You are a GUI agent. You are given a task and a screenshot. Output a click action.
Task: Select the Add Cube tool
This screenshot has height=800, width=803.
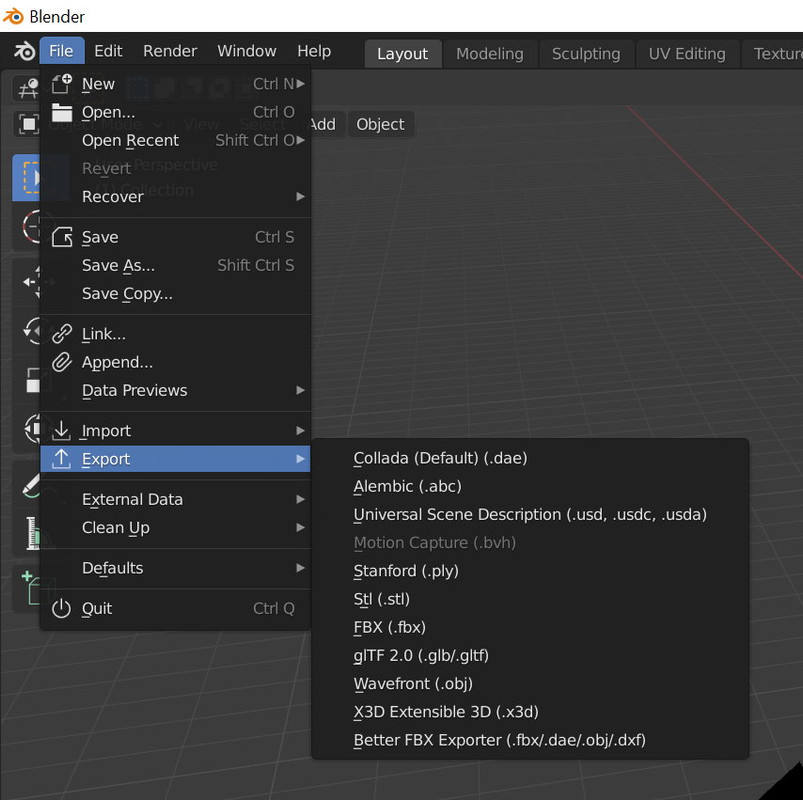click(x=30, y=588)
